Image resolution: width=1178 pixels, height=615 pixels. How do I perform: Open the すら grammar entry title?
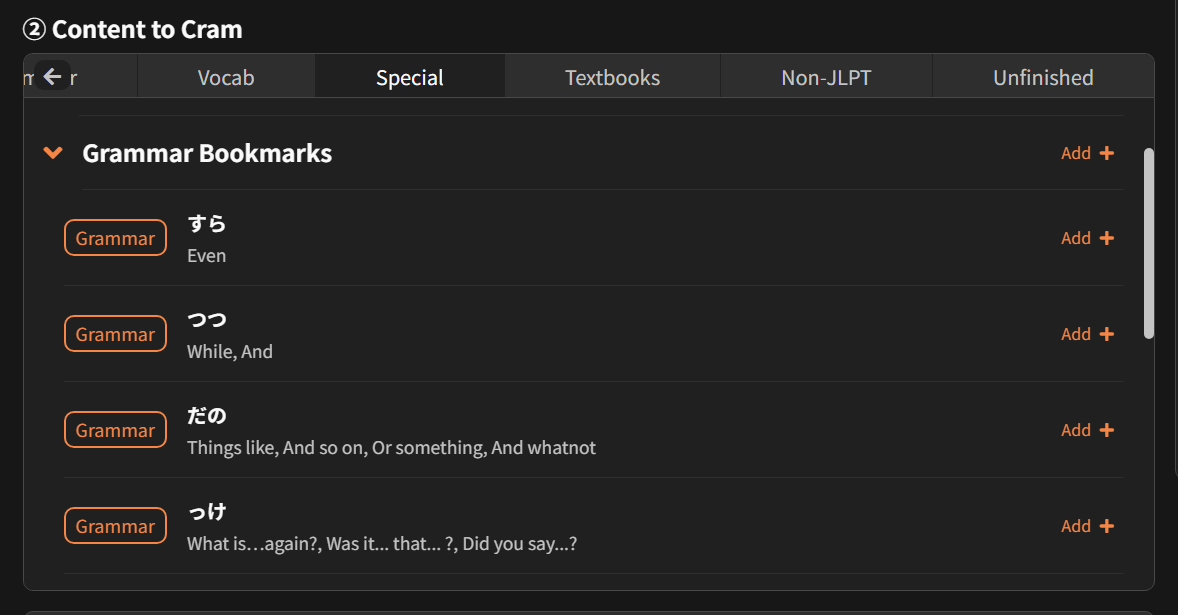point(207,223)
